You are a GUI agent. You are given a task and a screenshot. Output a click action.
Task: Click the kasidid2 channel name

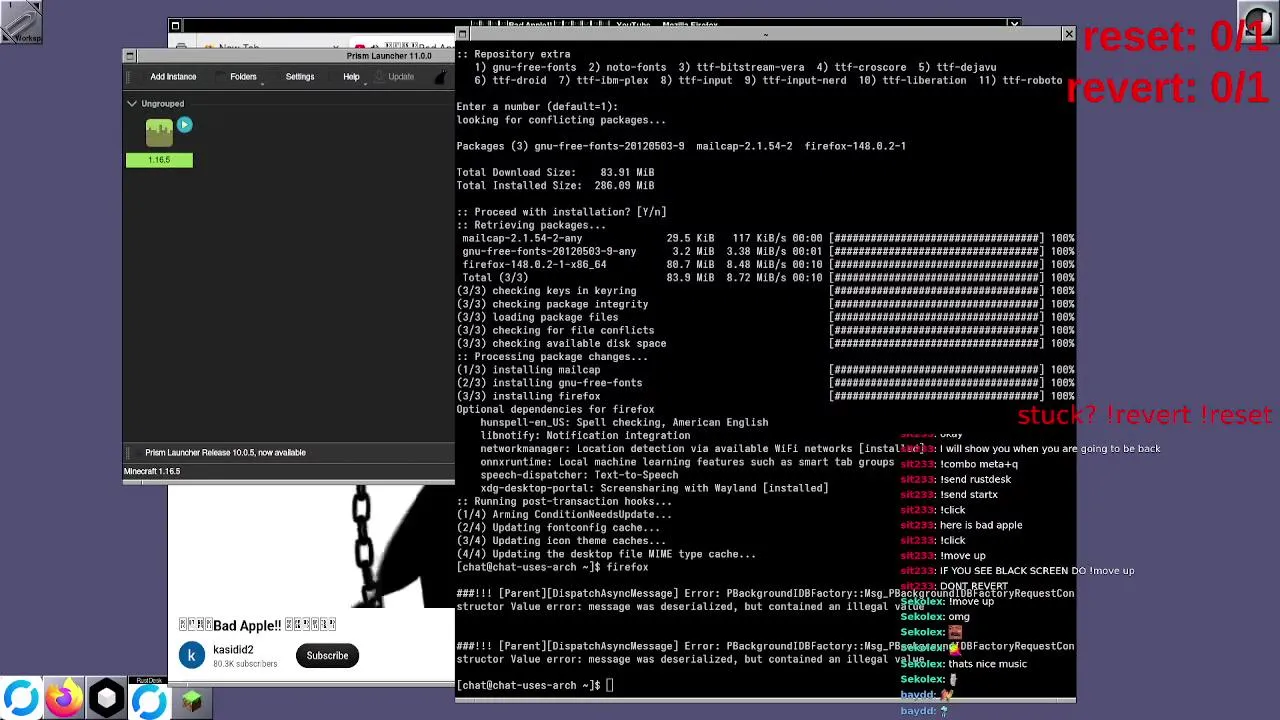233,650
